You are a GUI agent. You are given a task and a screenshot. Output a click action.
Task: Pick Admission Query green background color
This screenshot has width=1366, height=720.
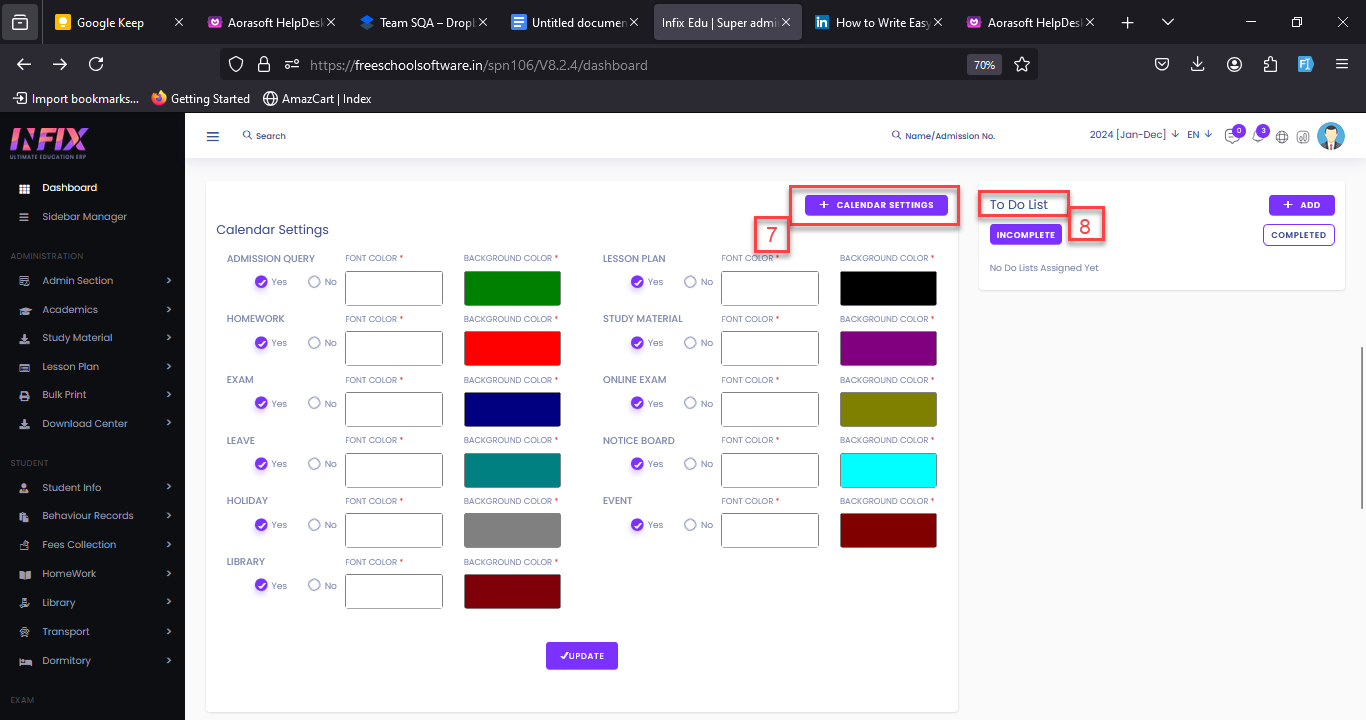(512, 288)
